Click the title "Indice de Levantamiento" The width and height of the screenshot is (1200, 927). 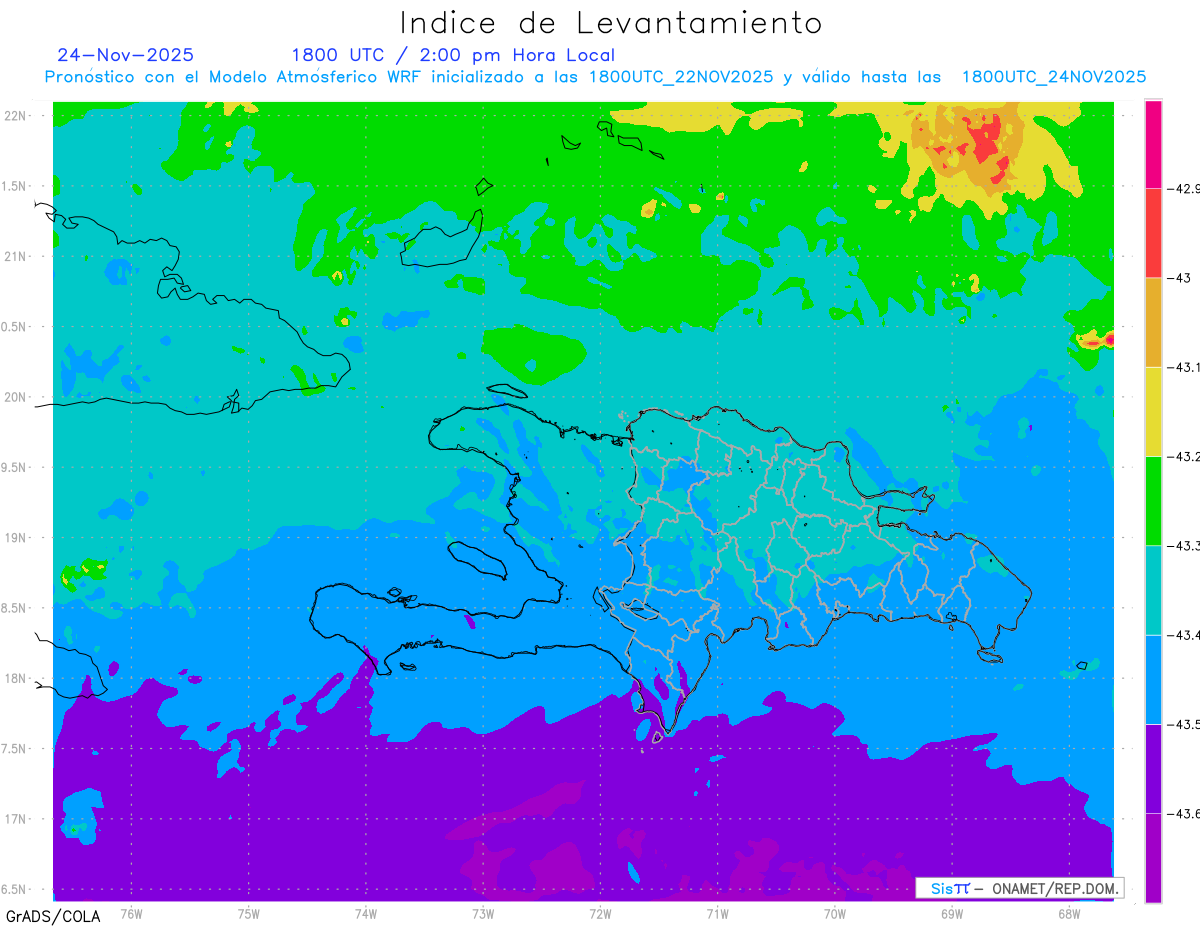(x=611, y=23)
